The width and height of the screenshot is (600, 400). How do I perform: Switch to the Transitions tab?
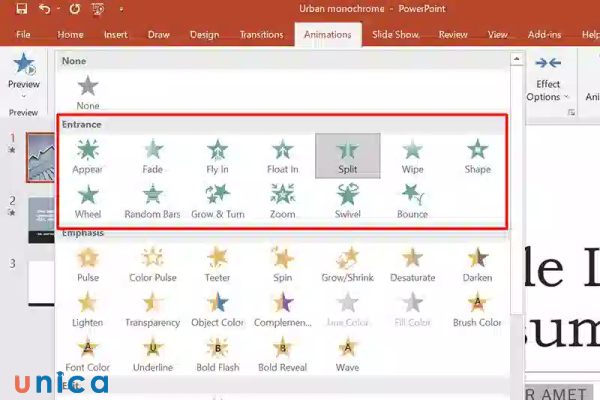261,34
